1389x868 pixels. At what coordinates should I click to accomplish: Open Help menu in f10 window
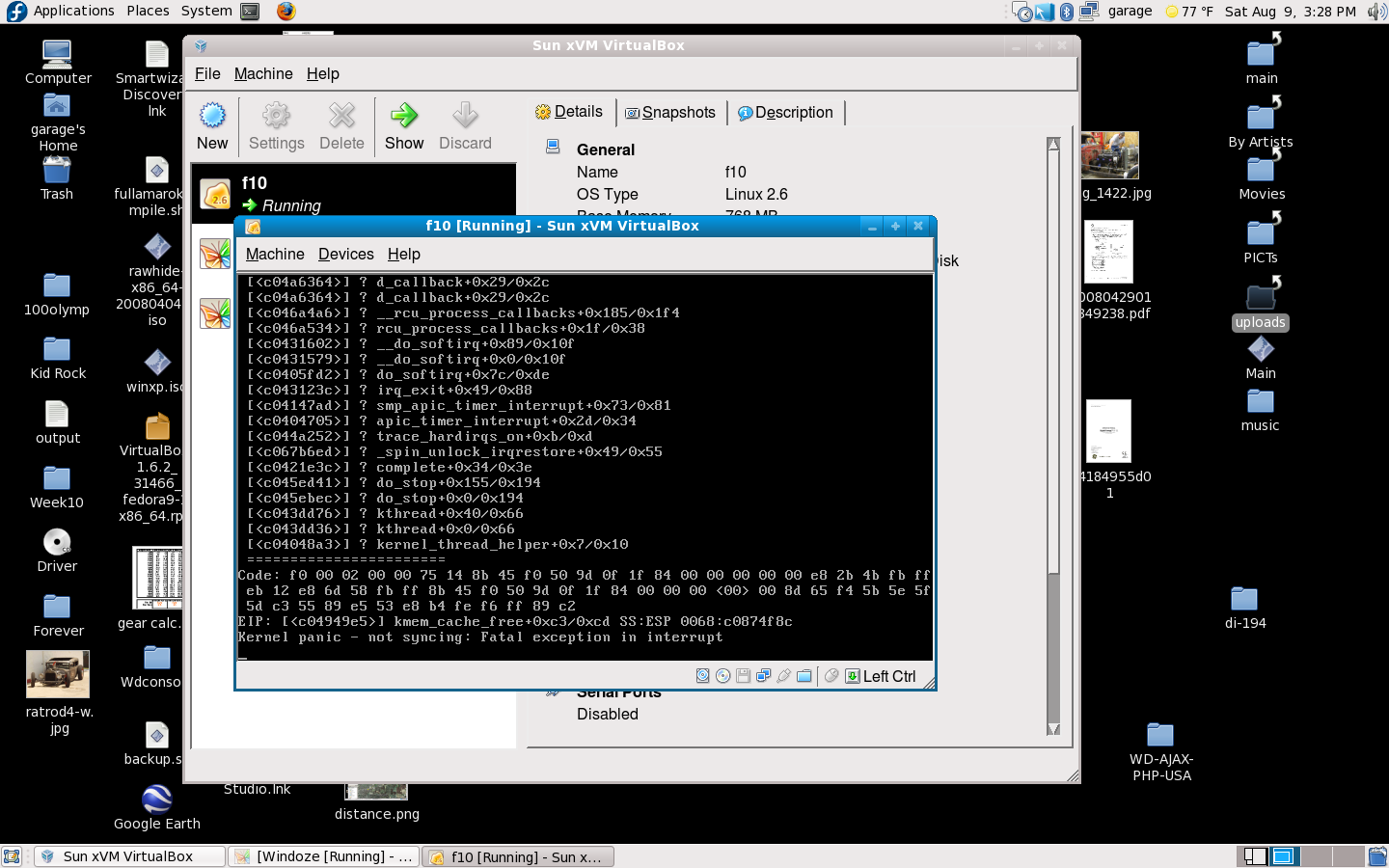pos(404,254)
